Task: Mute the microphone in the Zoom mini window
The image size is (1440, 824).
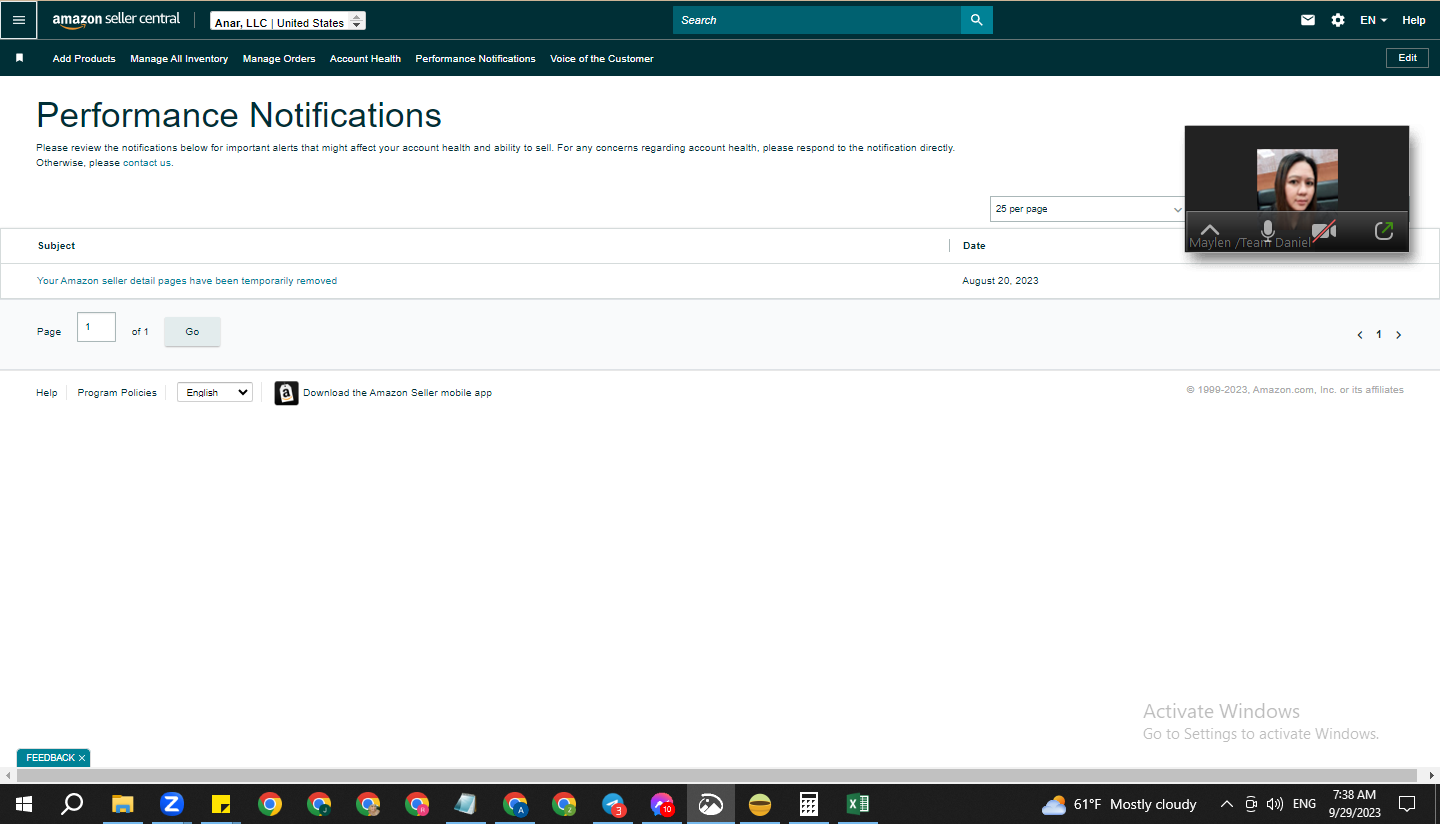Action: [1267, 231]
